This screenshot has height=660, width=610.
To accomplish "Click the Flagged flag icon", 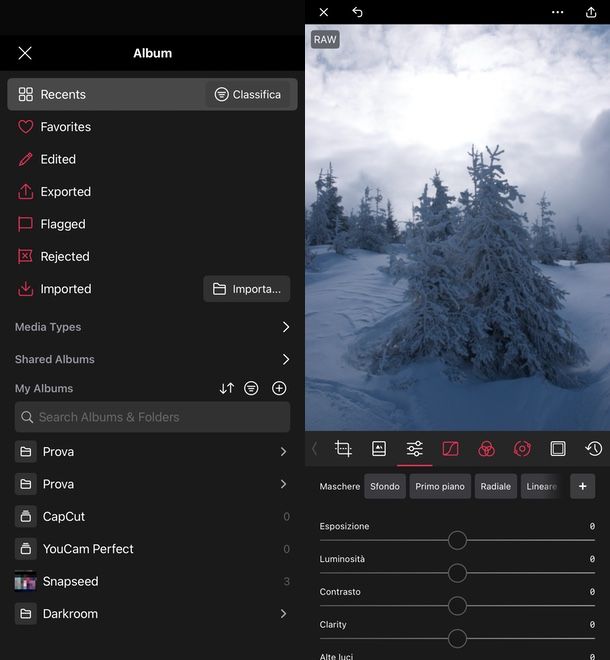I will tap(25, 224).
